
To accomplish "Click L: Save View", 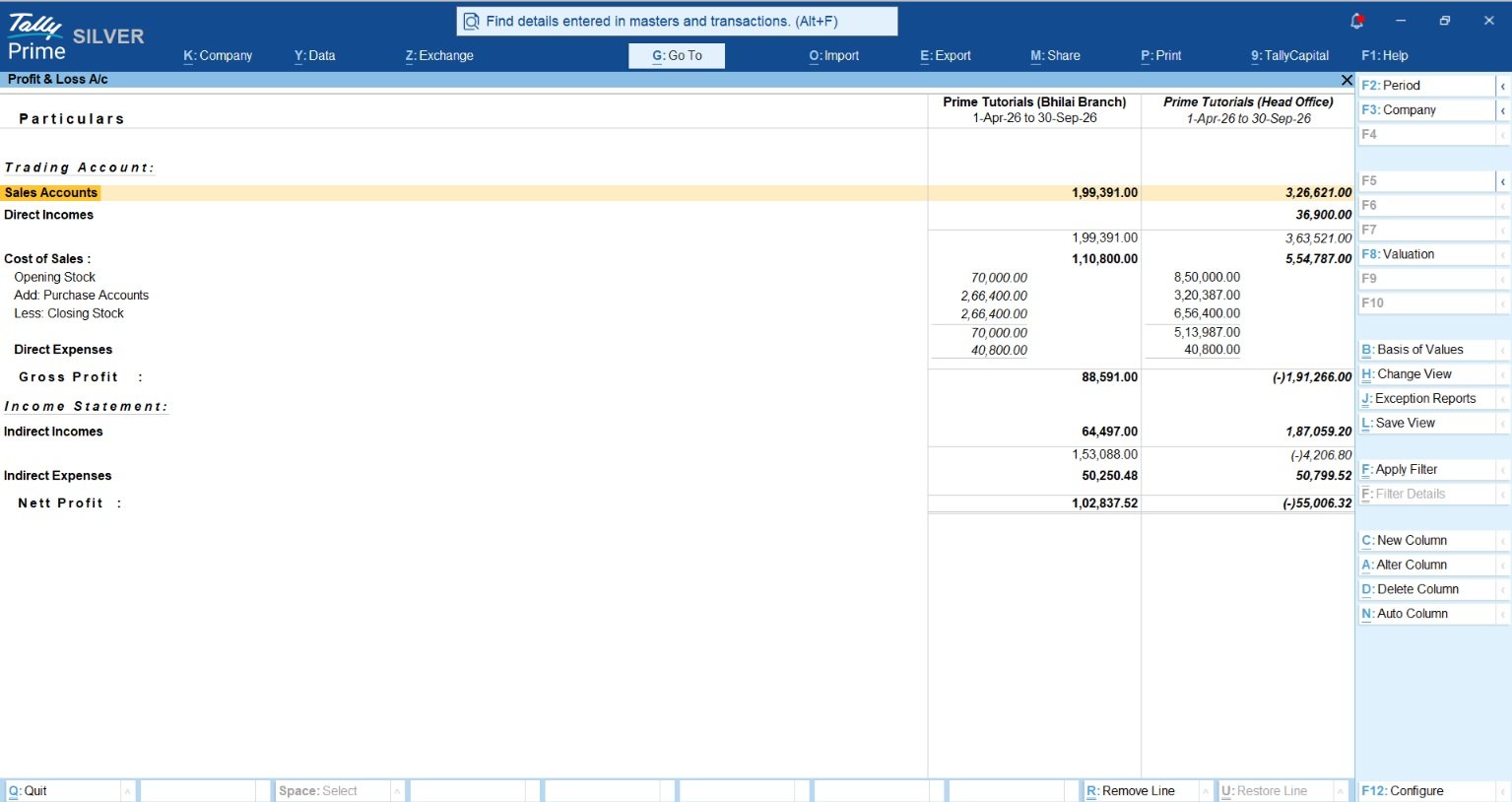I will pyautogui.click(x=1426, y=424).
